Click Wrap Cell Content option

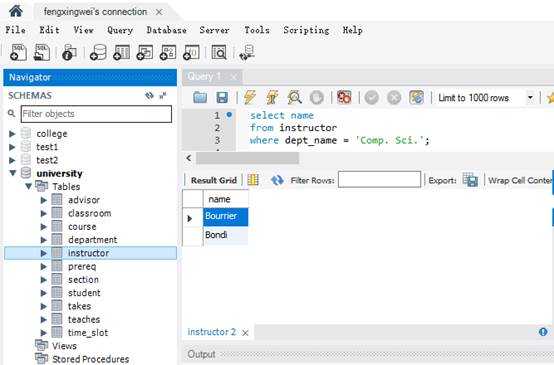(x=521, y=180)
